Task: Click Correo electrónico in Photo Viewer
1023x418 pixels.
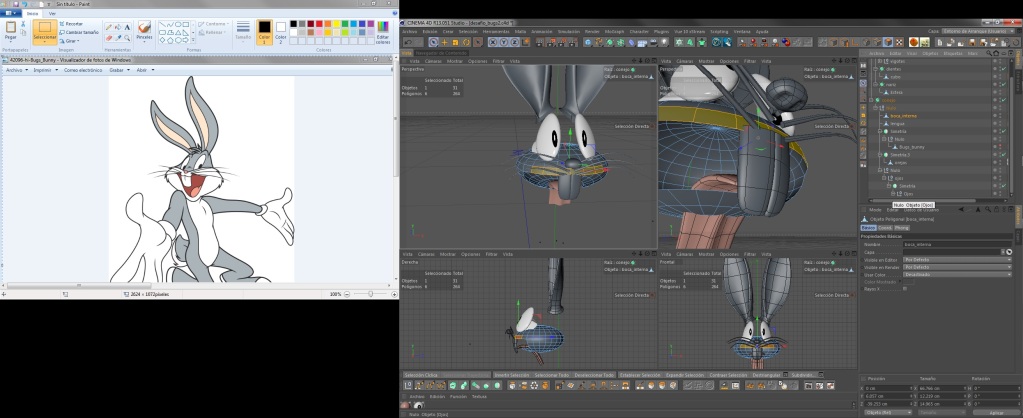Action: [83, 70]
